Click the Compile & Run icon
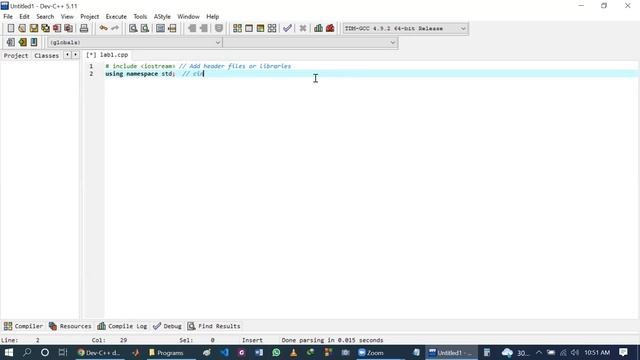The height and width of the screenshot is (360, 640). point(260,28)
